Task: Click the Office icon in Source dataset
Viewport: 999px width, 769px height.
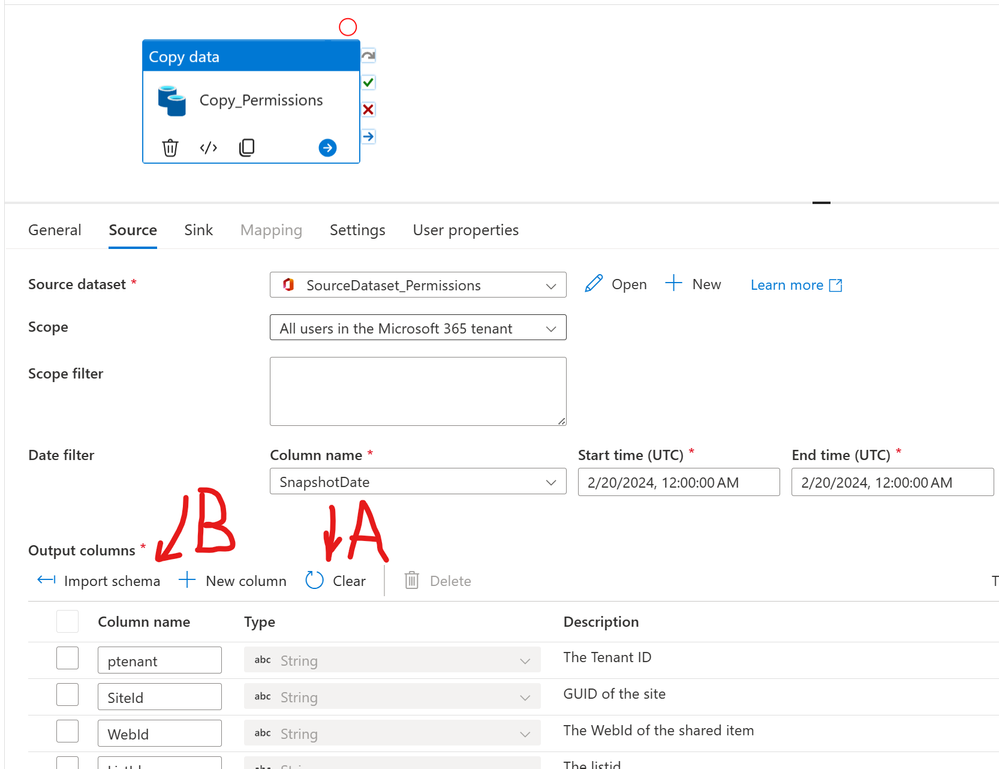Action: click(289, 285)
